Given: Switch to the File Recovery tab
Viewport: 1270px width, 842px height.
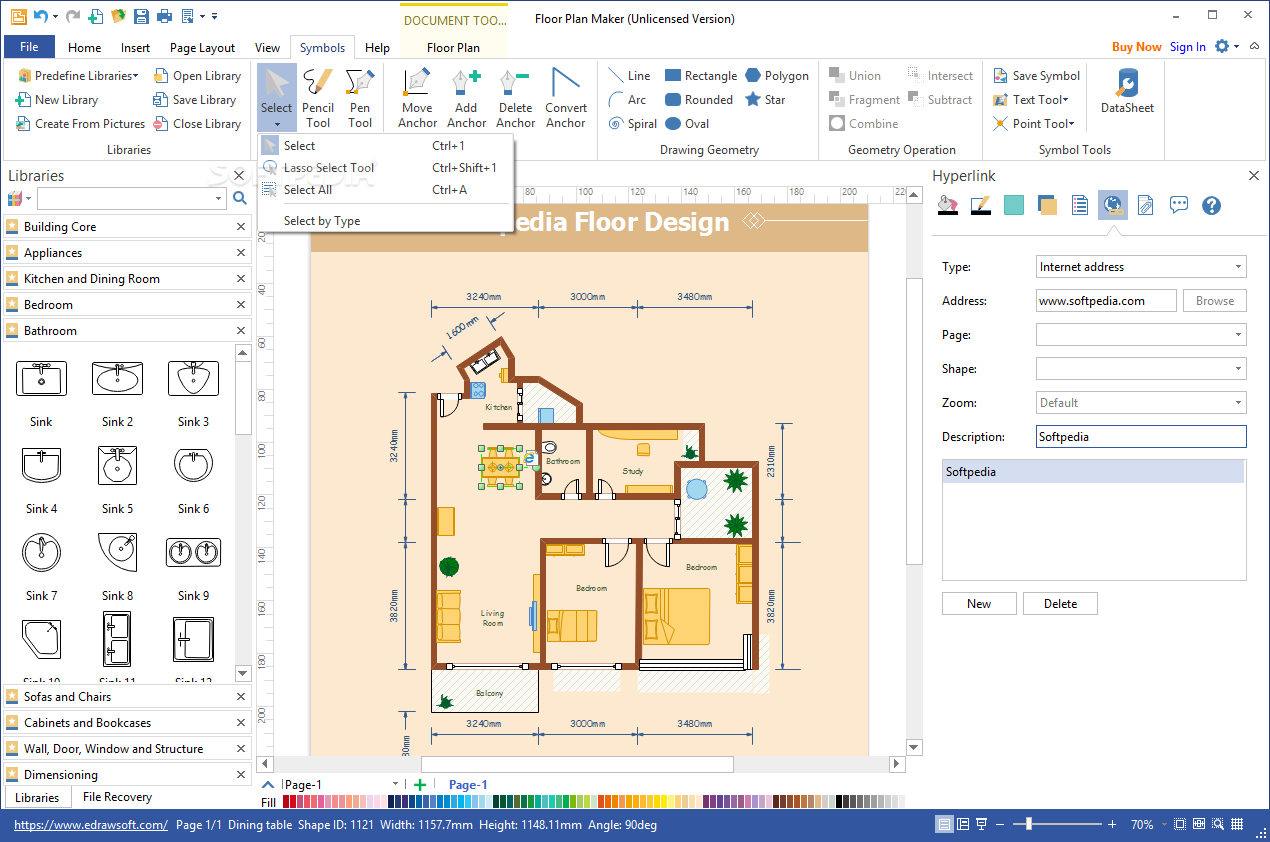Looking at the screenshot, I should [117, 797].
